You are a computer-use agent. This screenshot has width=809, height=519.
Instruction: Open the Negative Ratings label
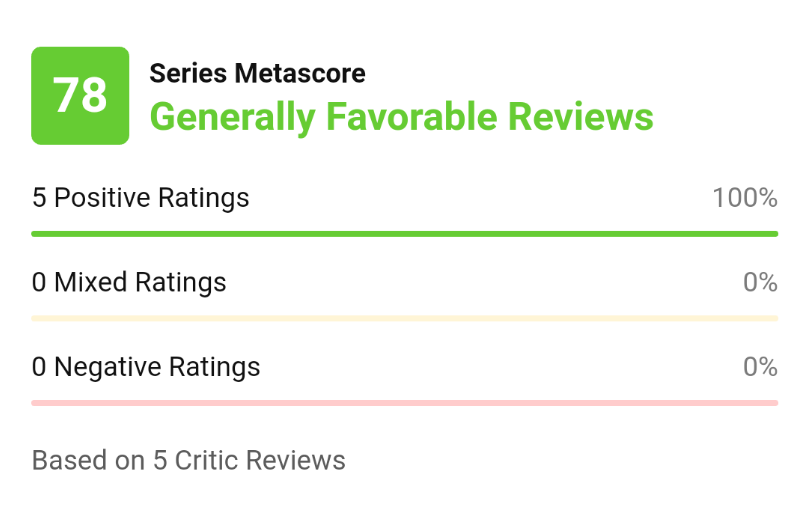(x=157, y=368)
